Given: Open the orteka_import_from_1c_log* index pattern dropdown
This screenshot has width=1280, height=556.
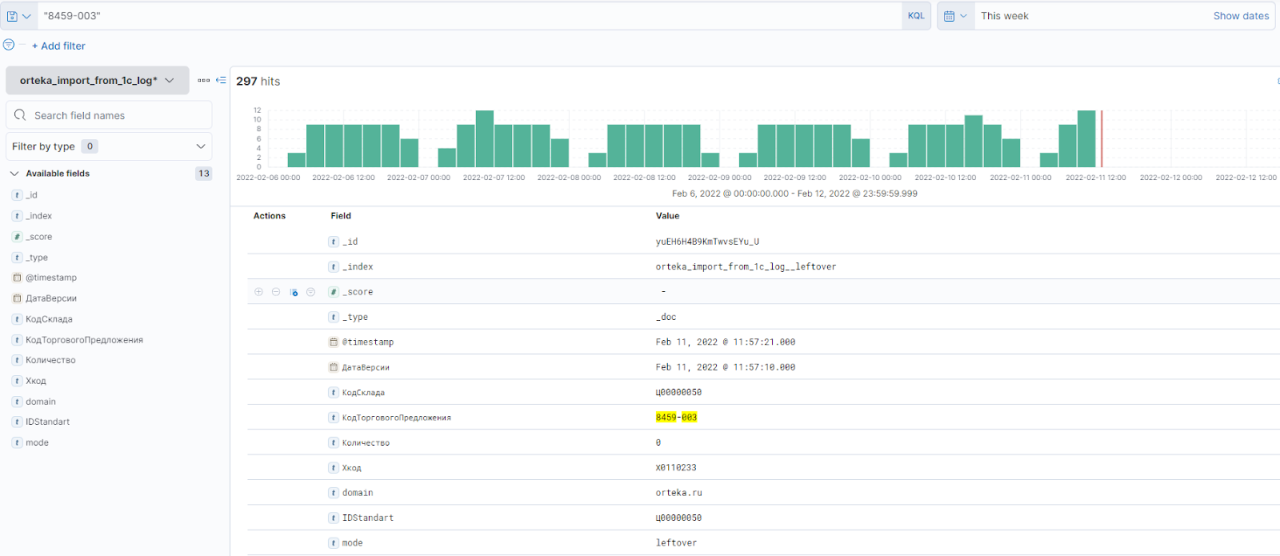Looking at the screenshot, I should 97,80.
